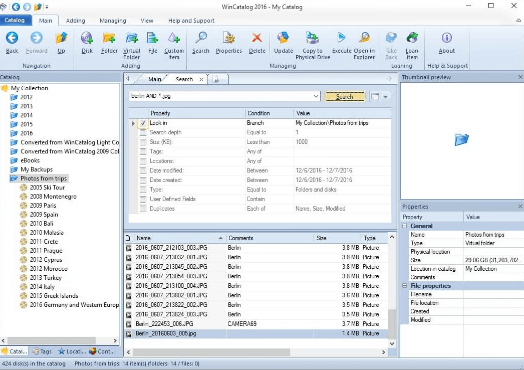The image size is (524, 370).
Task: Click the Take Back loaning icon
Action: point(391,45)
